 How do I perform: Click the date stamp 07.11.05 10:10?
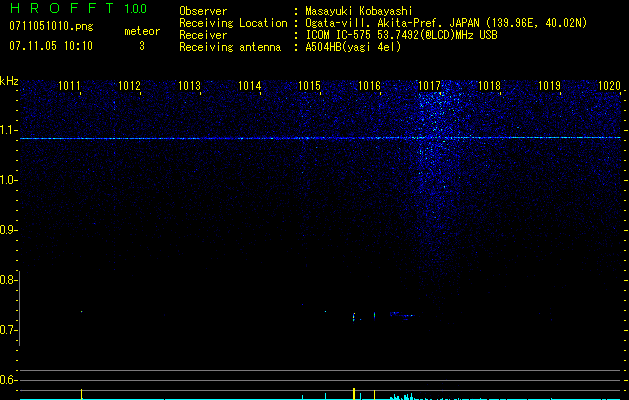click(x=51, y=46)
